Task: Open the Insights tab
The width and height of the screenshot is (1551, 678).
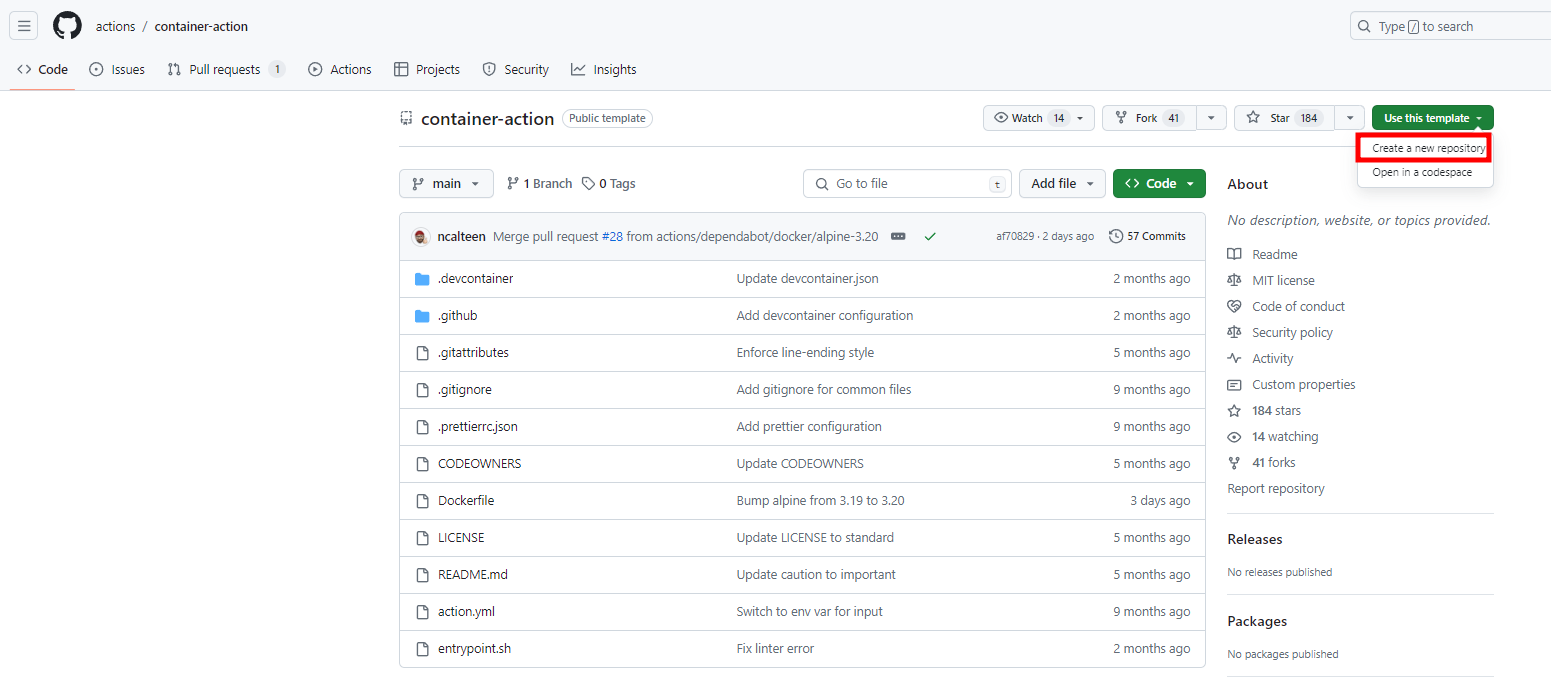Action: 604,70
